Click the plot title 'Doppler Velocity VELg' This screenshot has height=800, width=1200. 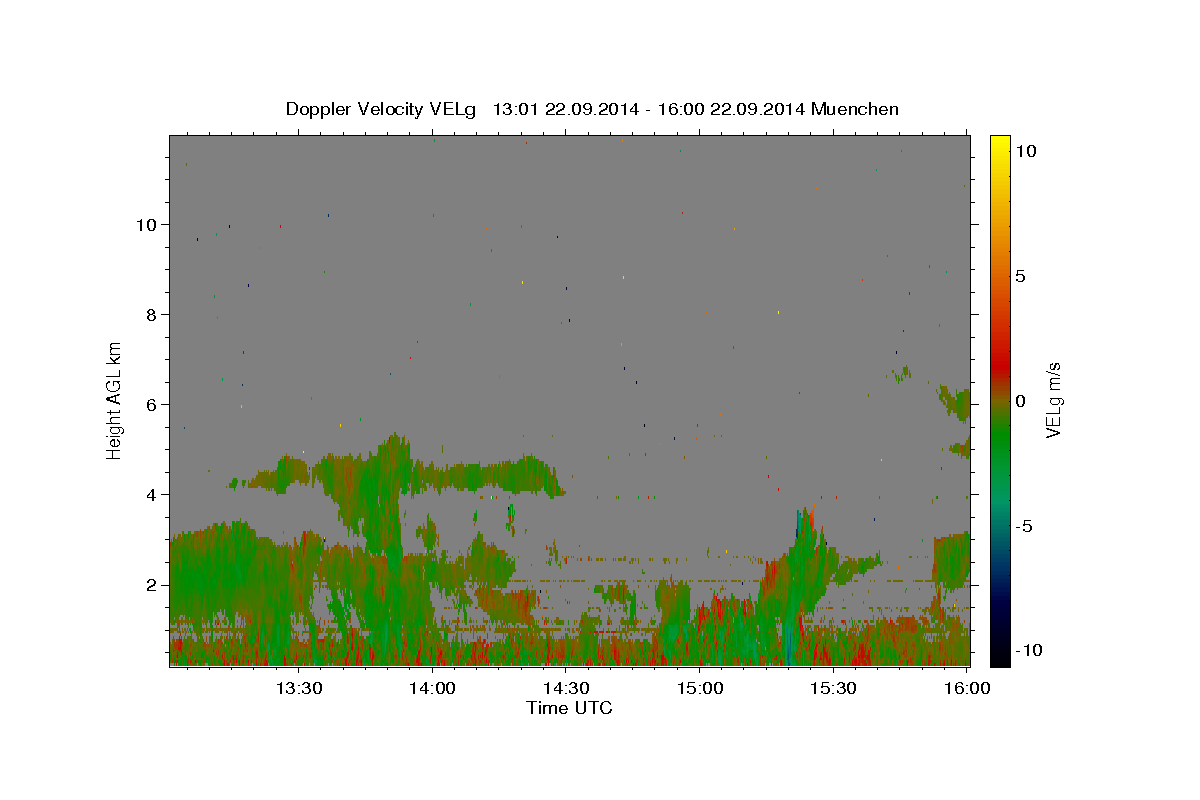(380, 109)
